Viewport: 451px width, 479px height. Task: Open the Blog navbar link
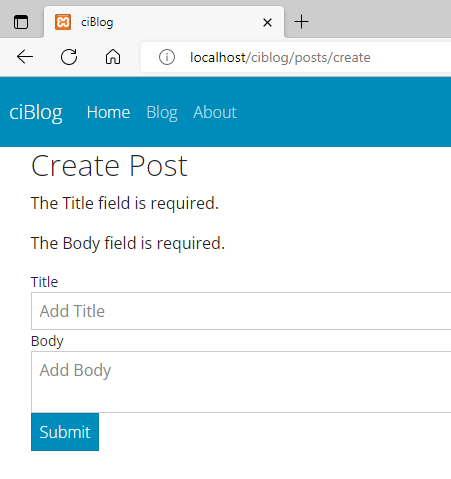click(x=162, y=113)
